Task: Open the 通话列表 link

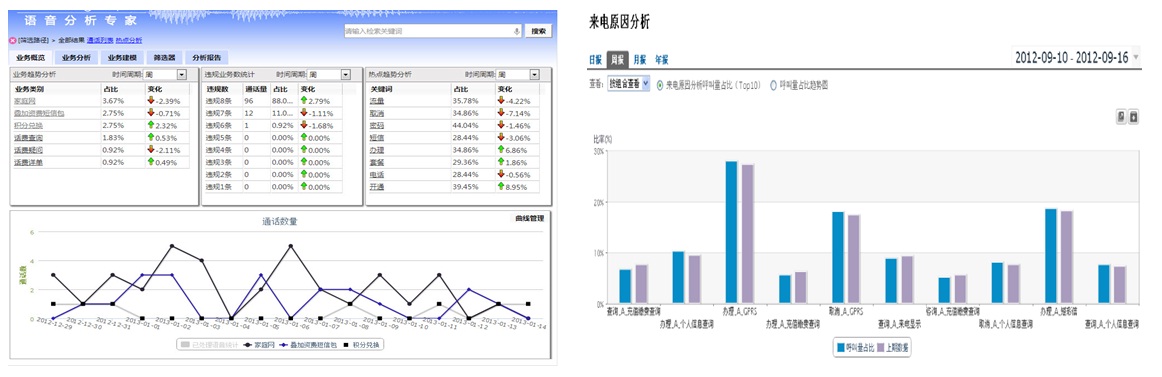Action: (99, 40)
